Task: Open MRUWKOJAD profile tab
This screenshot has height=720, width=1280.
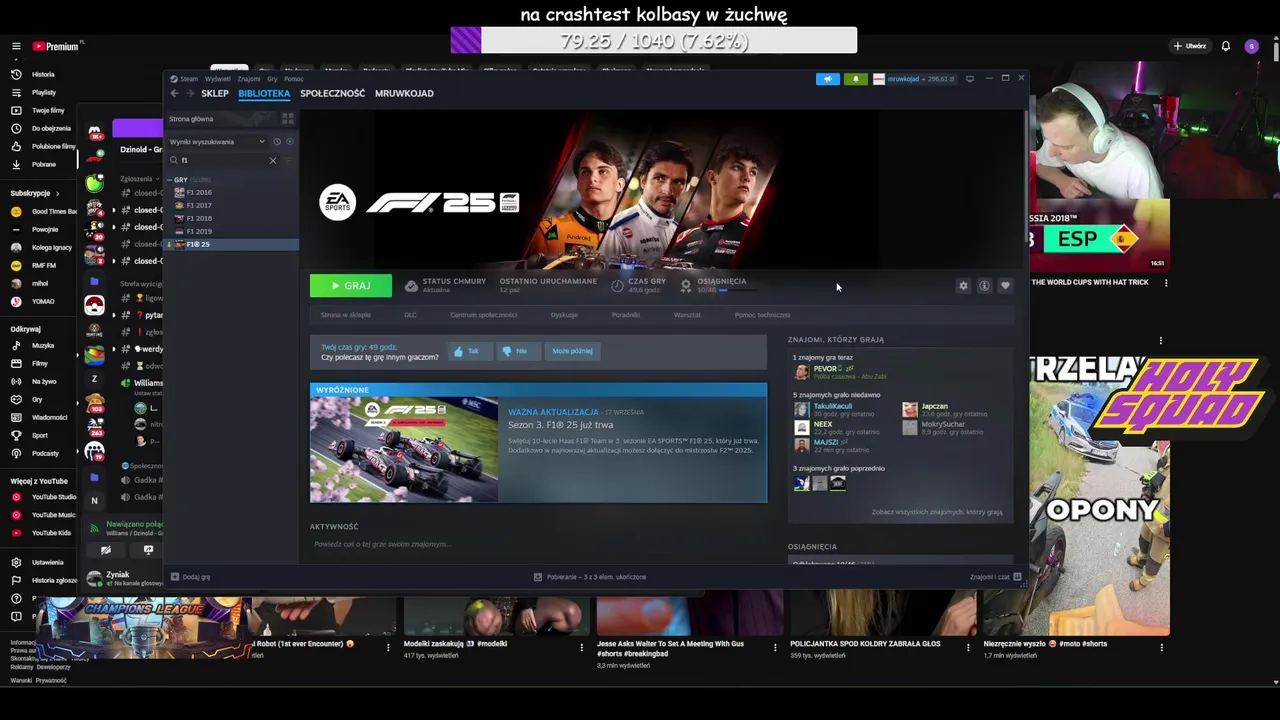Action: (x=404, y=93)
